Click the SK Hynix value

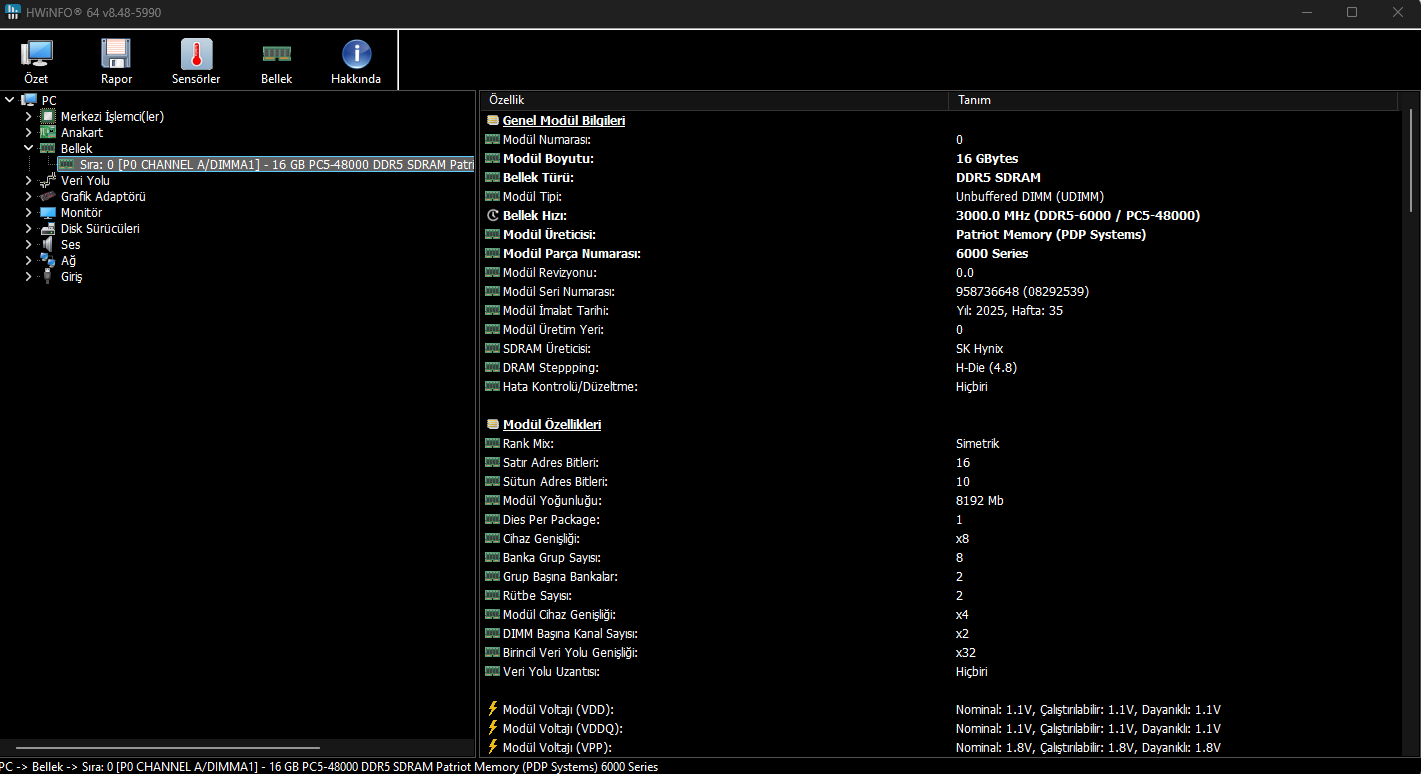(979, 348)
